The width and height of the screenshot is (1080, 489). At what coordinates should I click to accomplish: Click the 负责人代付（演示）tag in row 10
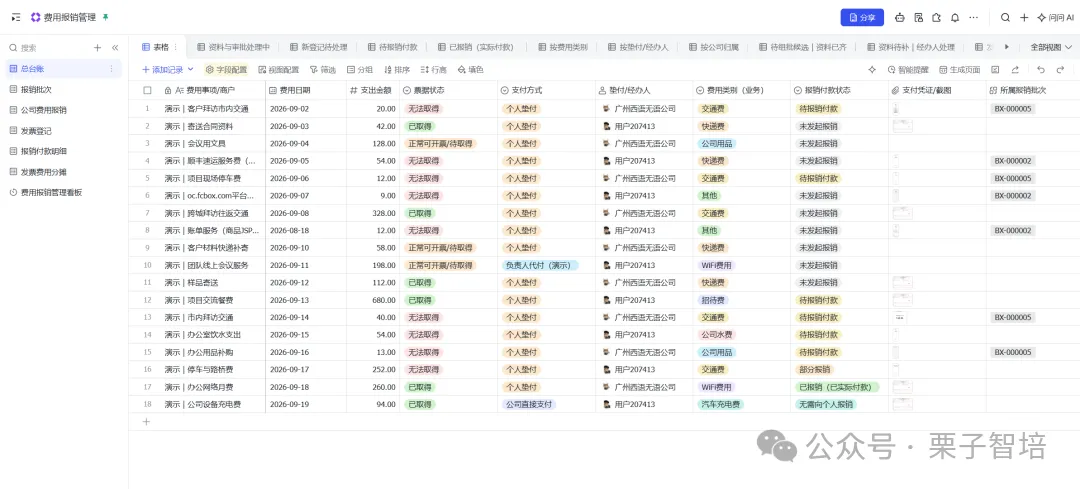point(539,265)
